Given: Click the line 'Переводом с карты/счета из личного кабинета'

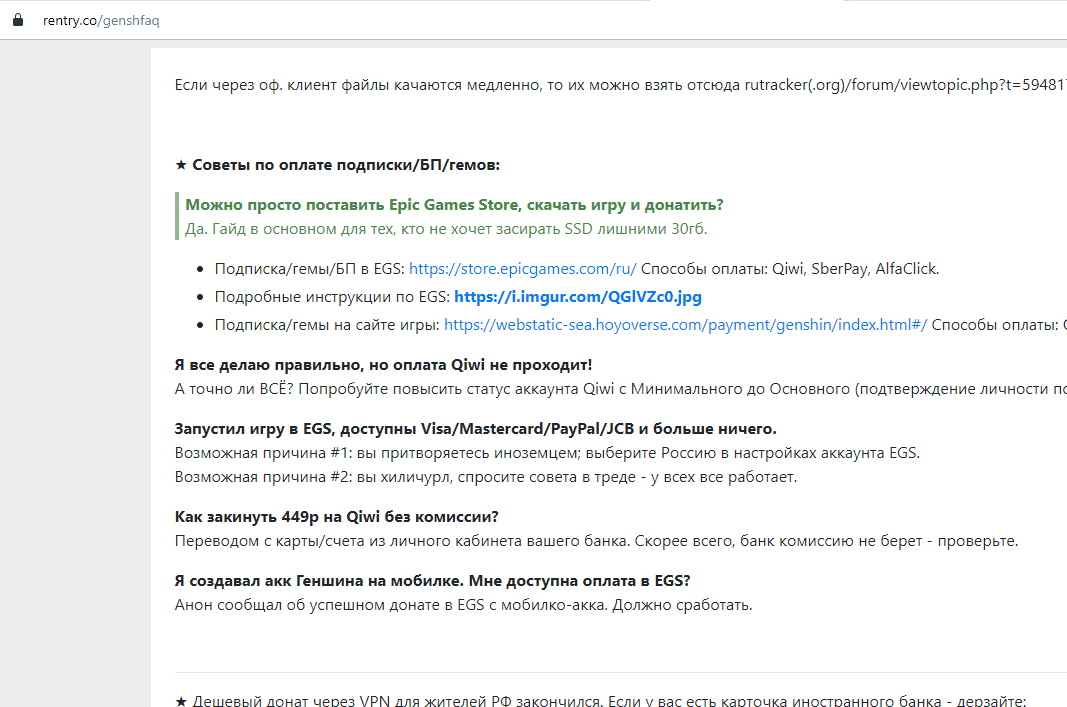Looking at the screenshot, I should [597, 541].
